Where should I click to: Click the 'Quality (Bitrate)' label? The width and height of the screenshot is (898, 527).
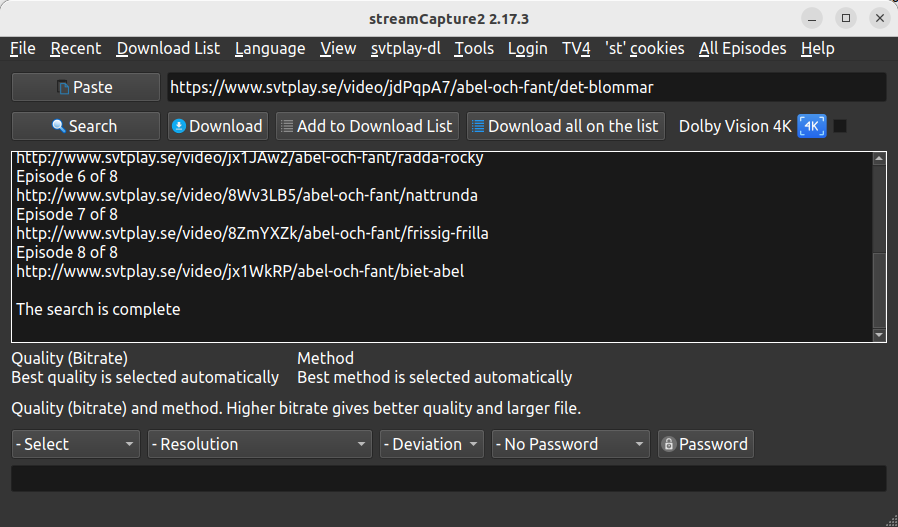[x=70, y=358]
